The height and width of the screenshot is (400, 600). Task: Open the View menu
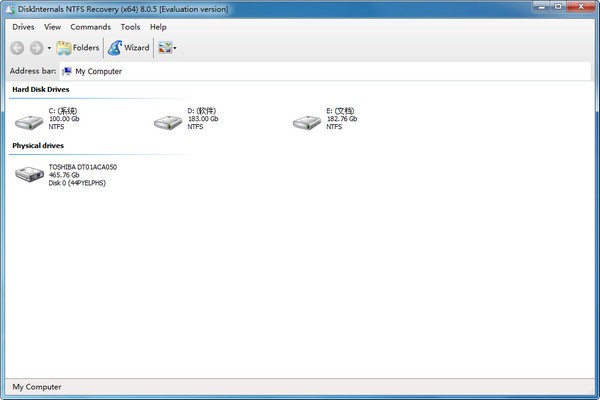[53, 27]
